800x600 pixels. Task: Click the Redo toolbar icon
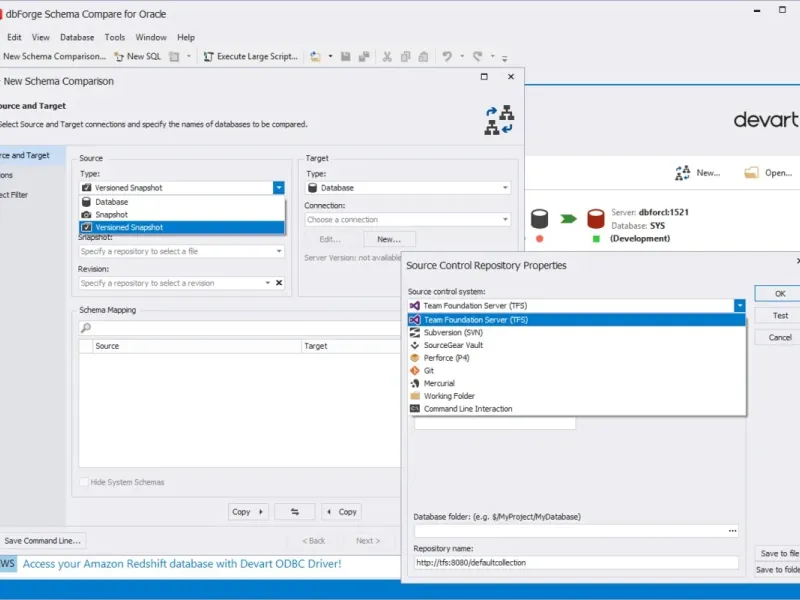tap(478, 57)
